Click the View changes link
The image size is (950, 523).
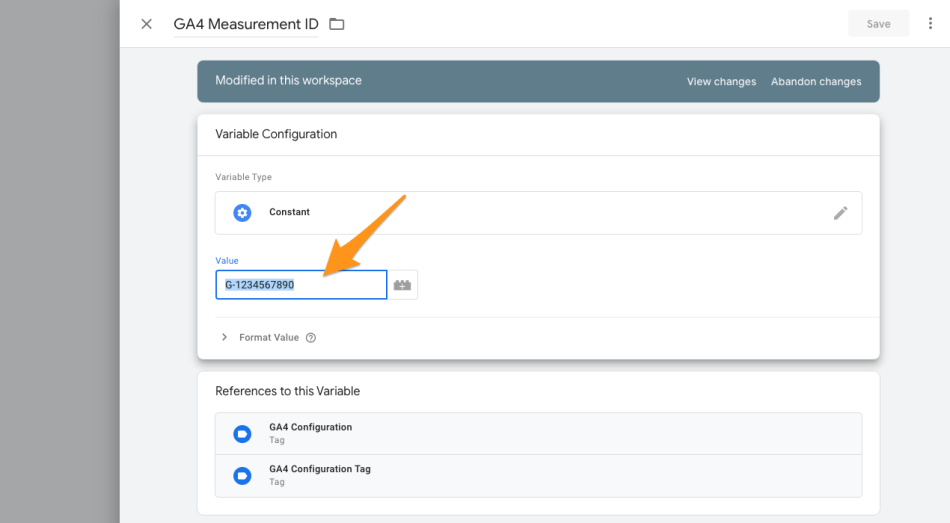click(721, 82)
